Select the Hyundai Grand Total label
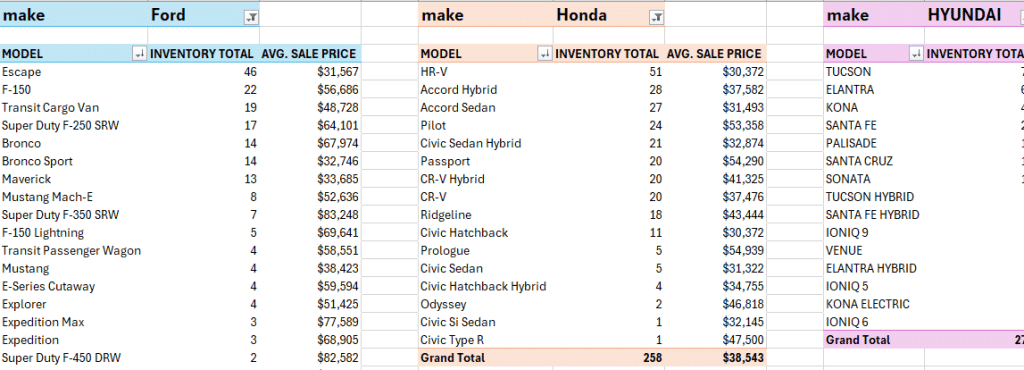 click(874, 340)
